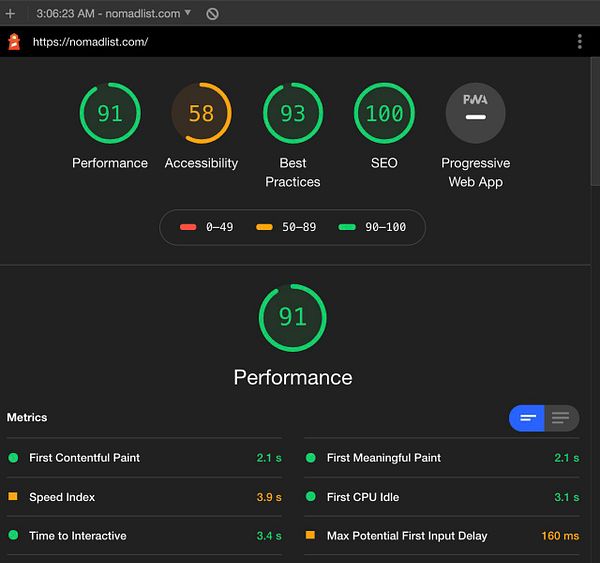
Task: Click the green status dot beside First CPU Idle
Action: [311, 496]
